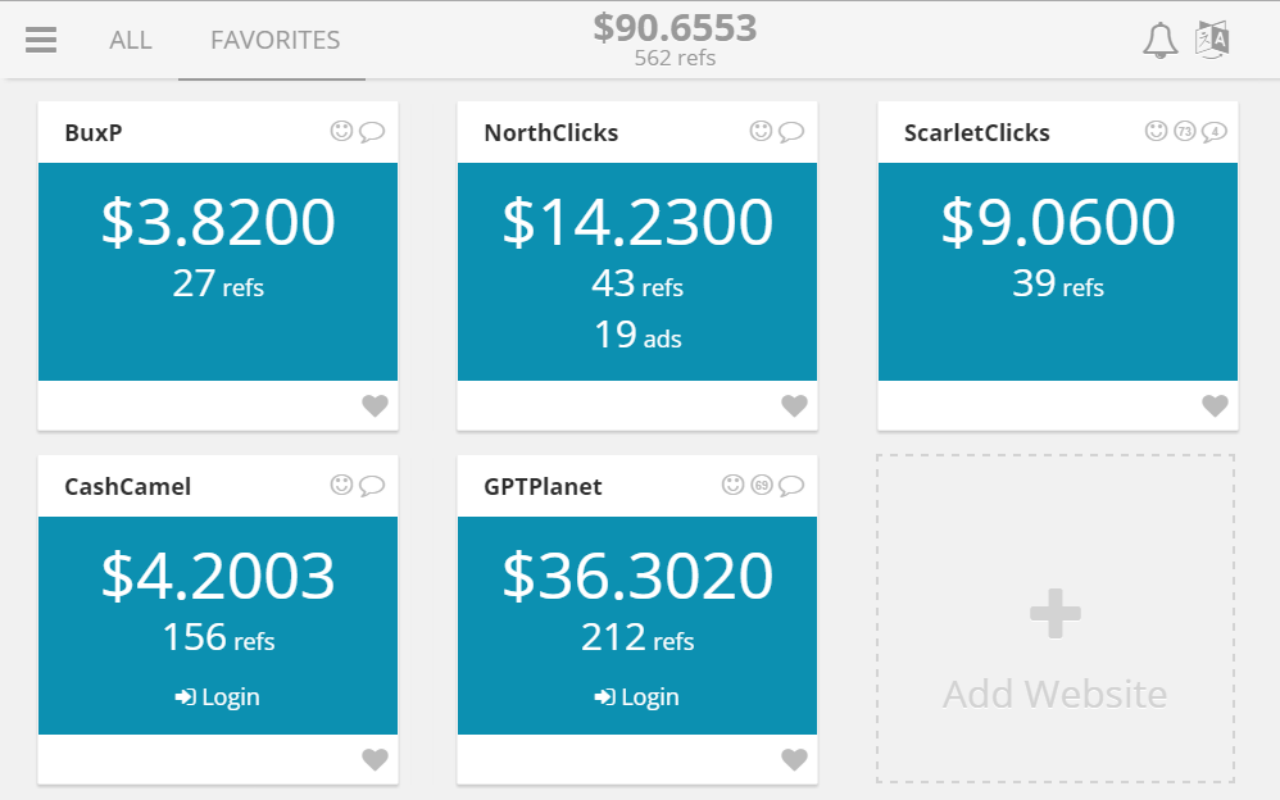Screen dimensions: 1280x800
Task: Click the language translate icon
Action: 1212,40
